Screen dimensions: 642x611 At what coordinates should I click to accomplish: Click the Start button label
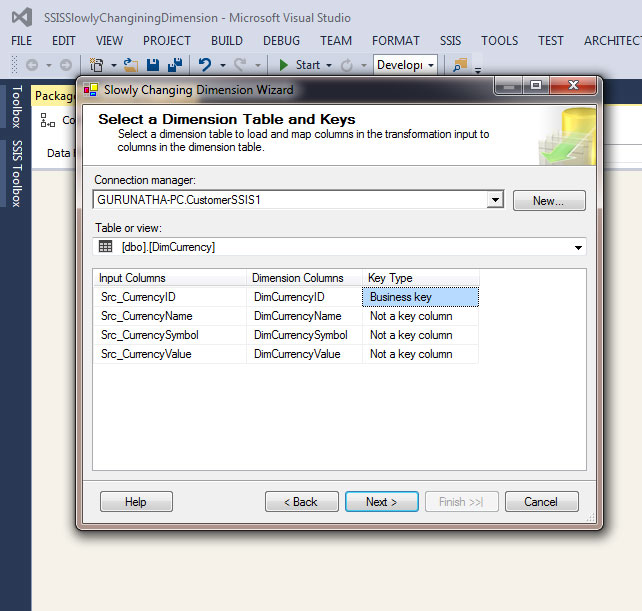[308, 65]
